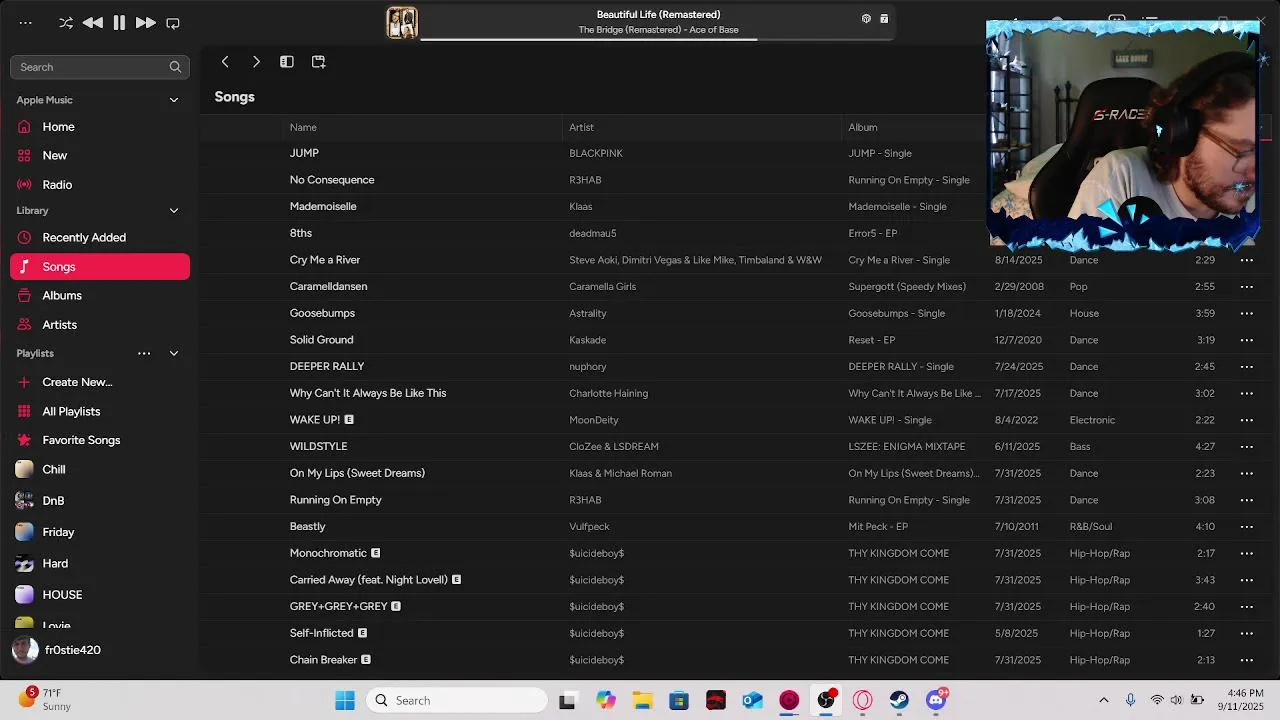Open the Friday playlist
The width and height of the screenshot is (1280, 720).
click(99, 533)
